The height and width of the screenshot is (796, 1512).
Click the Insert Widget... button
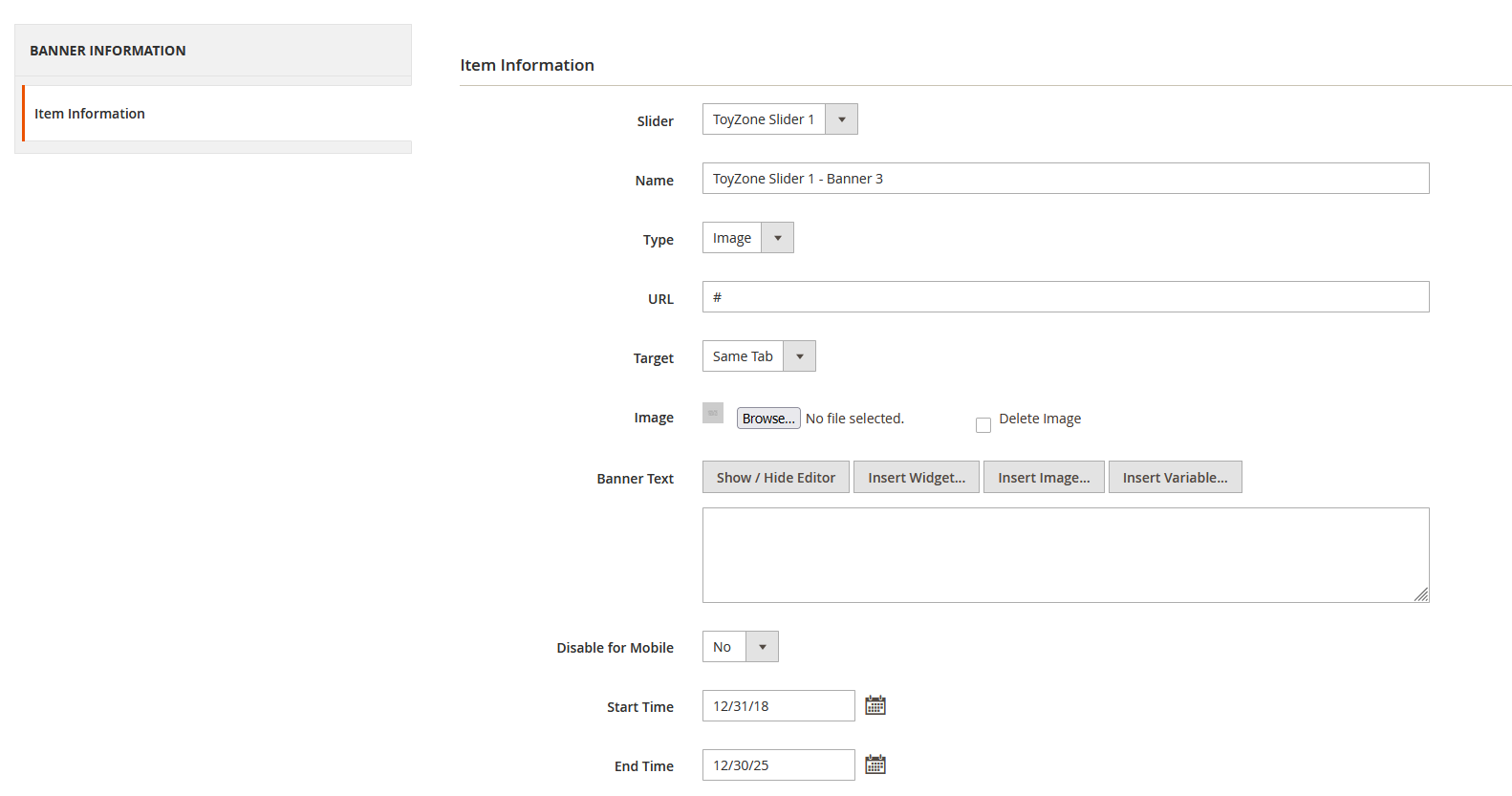click(916, 478)
